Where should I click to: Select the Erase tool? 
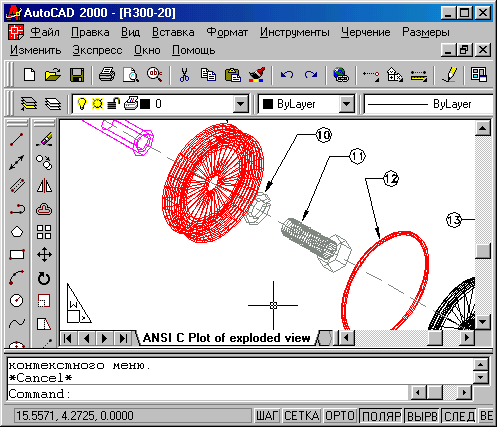[44, 140]
